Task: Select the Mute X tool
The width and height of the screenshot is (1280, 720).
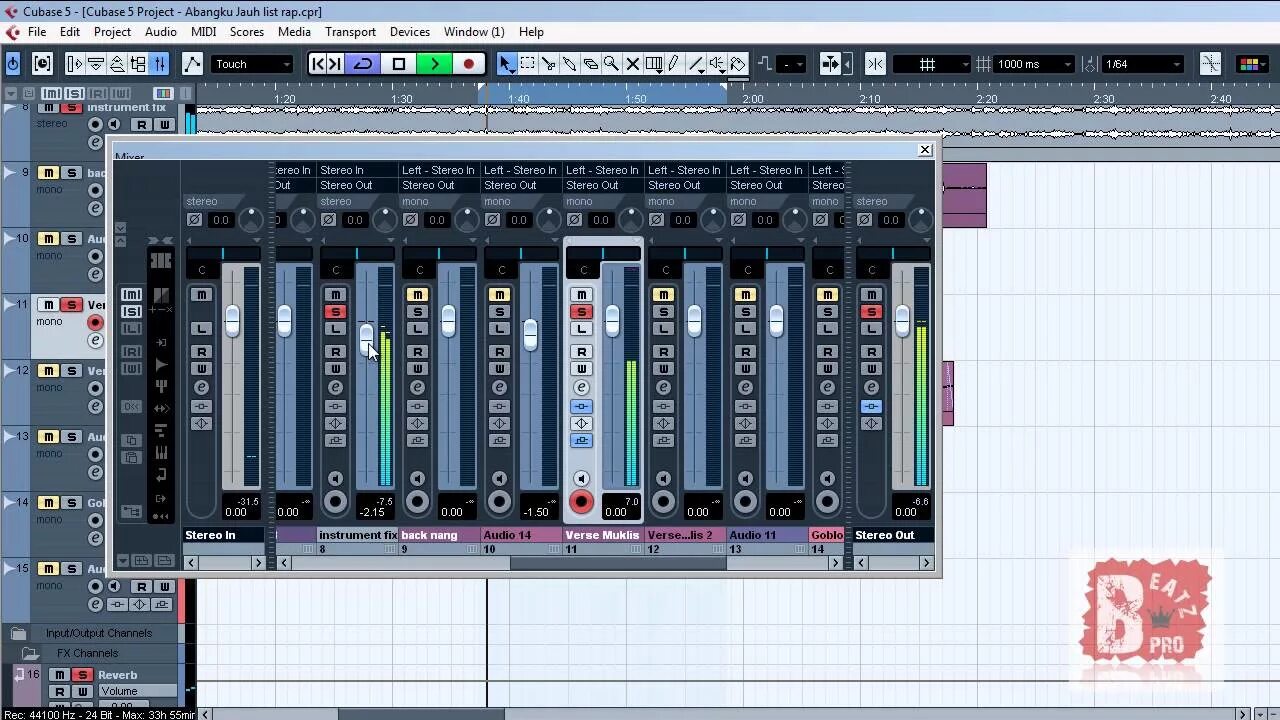Action: (632, 64)
